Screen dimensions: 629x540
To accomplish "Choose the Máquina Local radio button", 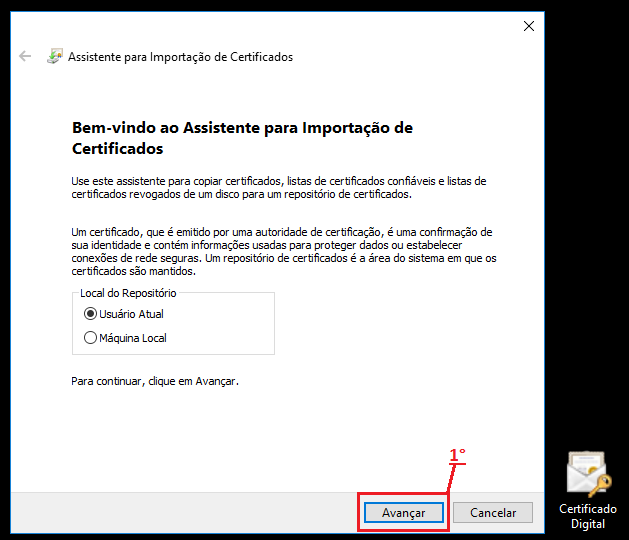I will tap(91, 338).
